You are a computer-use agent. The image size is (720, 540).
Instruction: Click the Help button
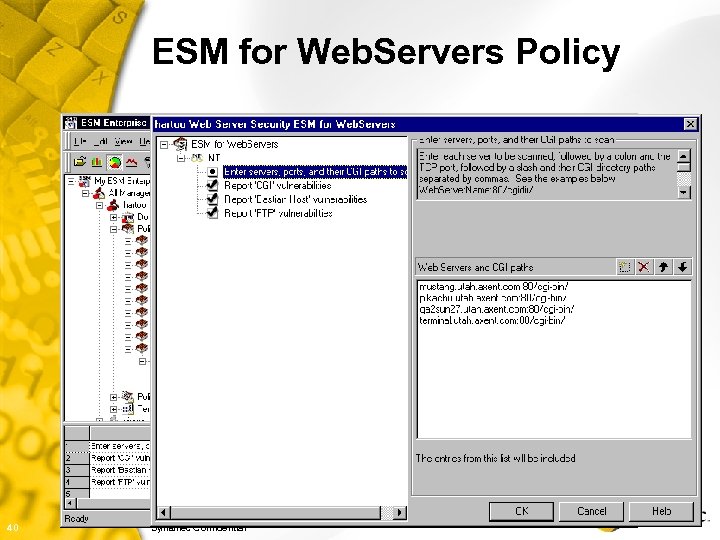coord(661,511)
